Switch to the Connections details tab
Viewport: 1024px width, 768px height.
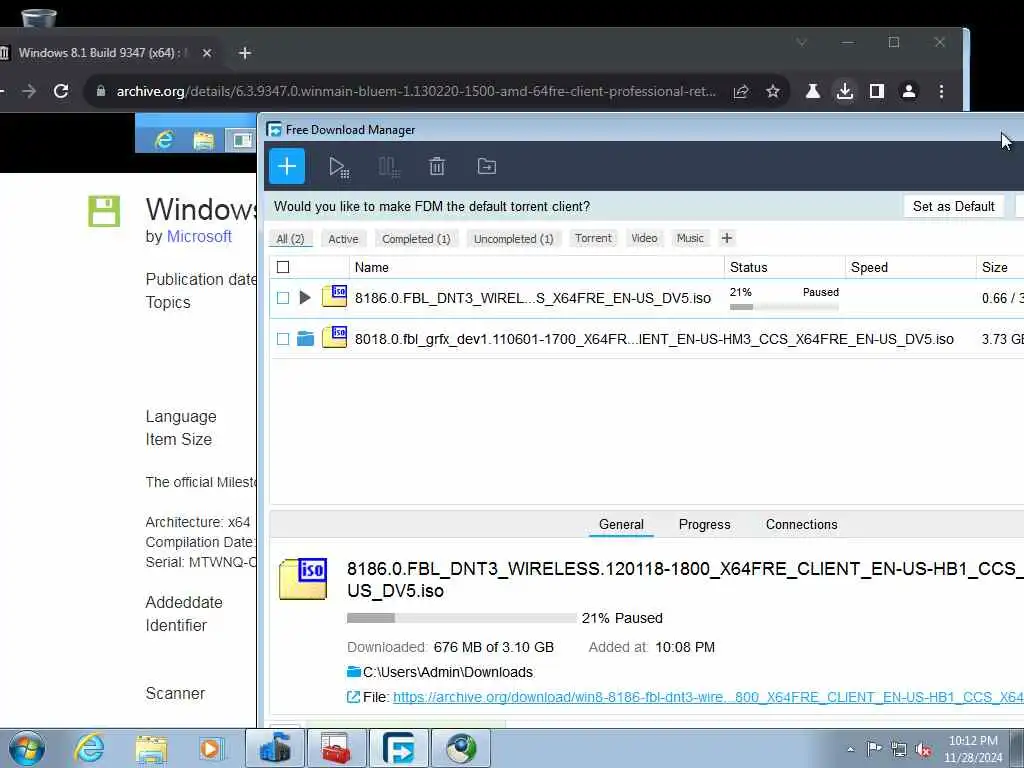pyautogui.click(x=801, y=524)
